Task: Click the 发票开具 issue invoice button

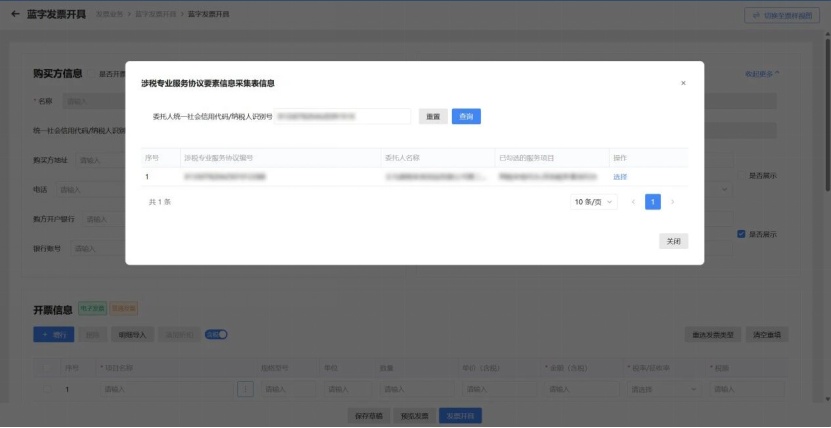Action: [460, 415]
